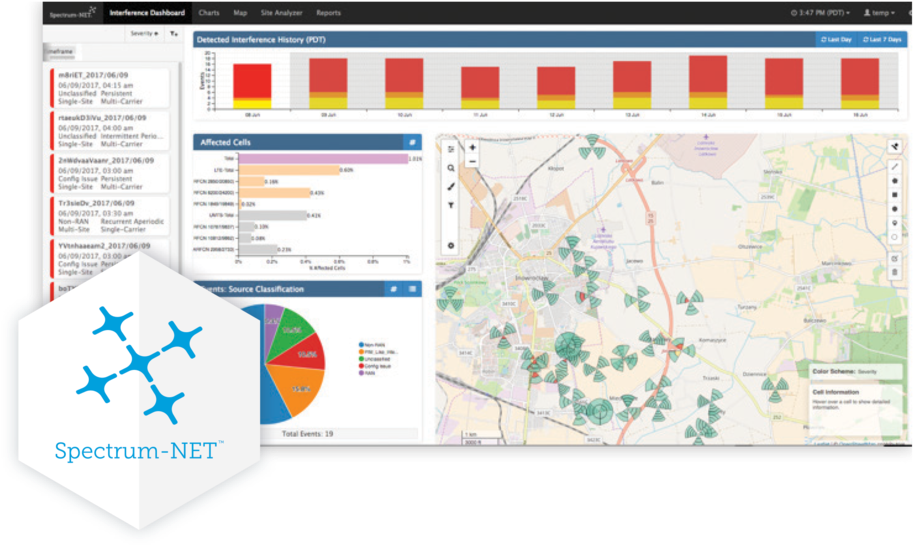
Task: Click the LTE-Total affected cells bar
Action: point(289,170)
